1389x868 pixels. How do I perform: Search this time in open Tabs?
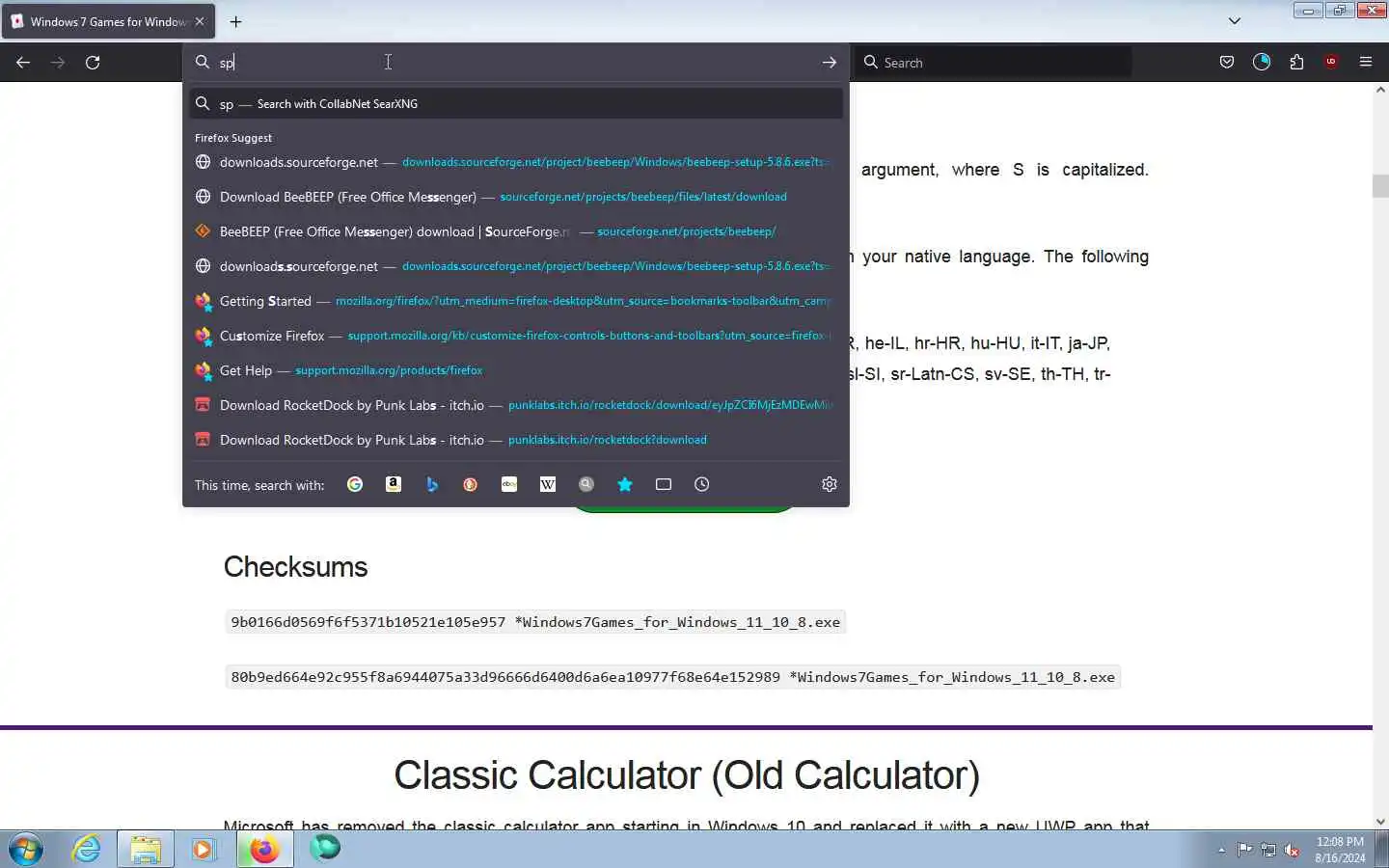[664, 484]
